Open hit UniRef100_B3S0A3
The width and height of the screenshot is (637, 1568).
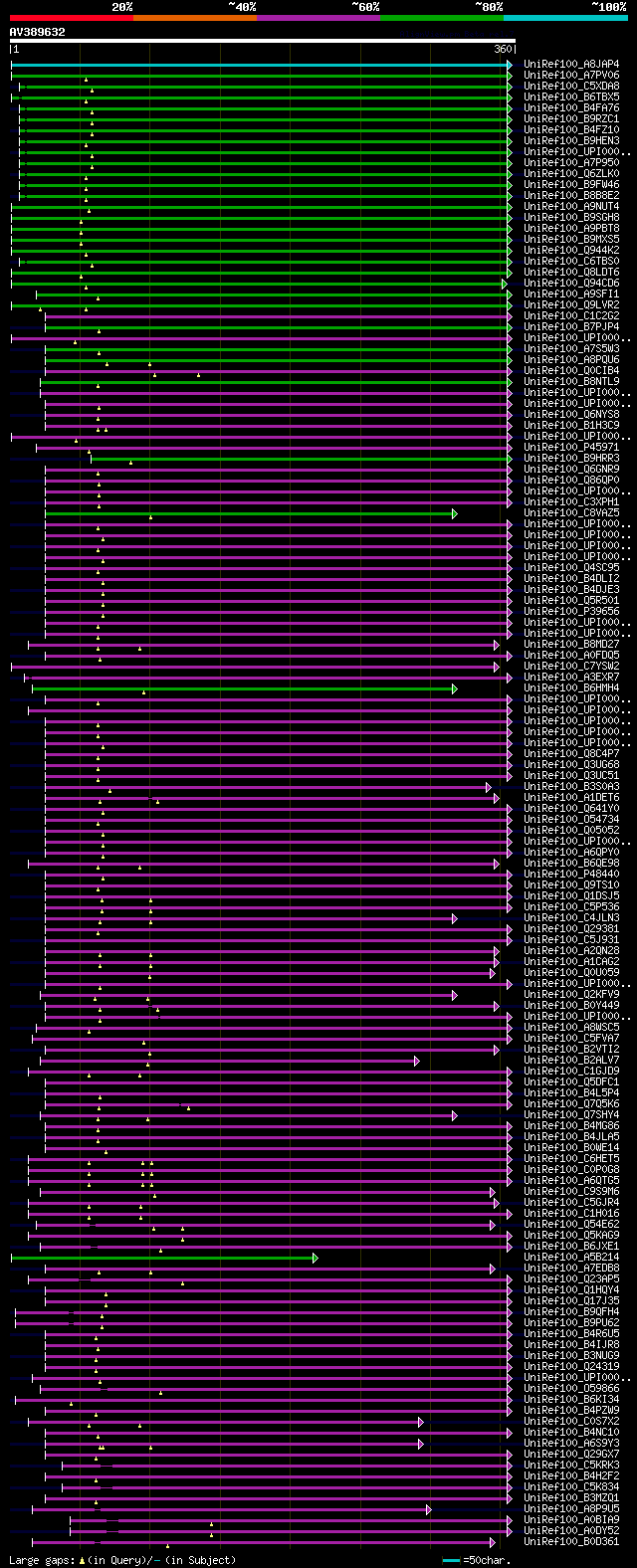[571, 787]
